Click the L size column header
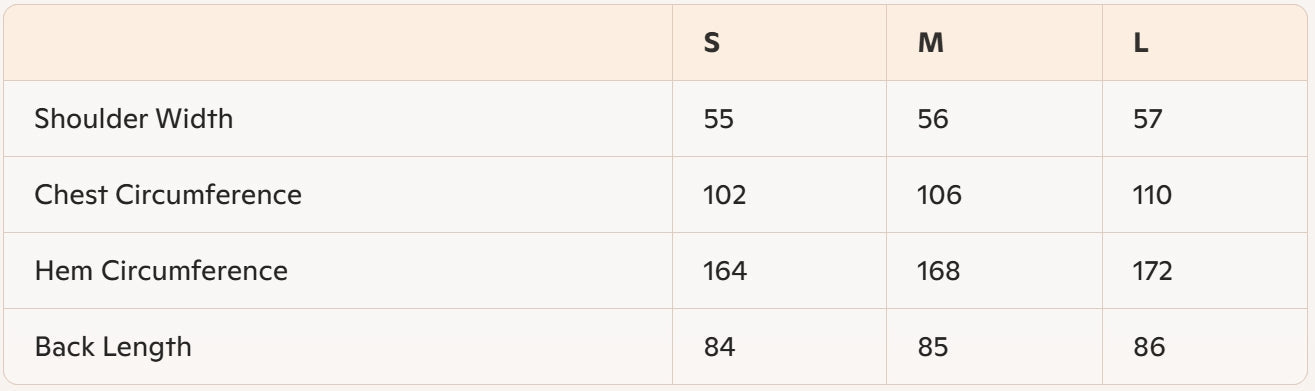The height and width of the screenshot is (391, 1315). 1141,45
